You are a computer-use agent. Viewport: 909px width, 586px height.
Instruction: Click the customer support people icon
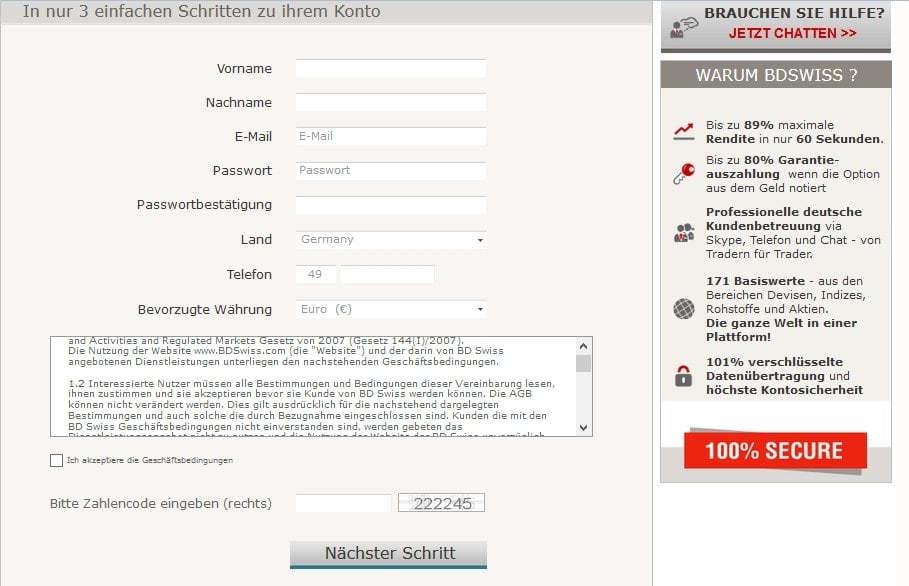click(x=684, y=232)
